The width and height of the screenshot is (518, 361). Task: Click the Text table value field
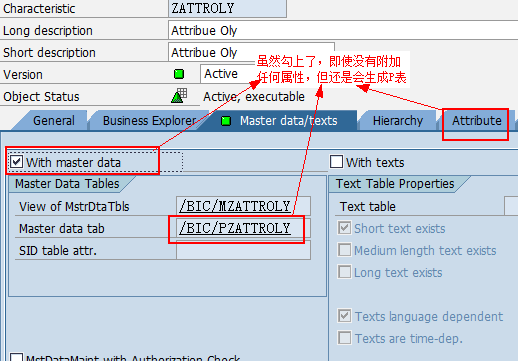click(511, 206)
